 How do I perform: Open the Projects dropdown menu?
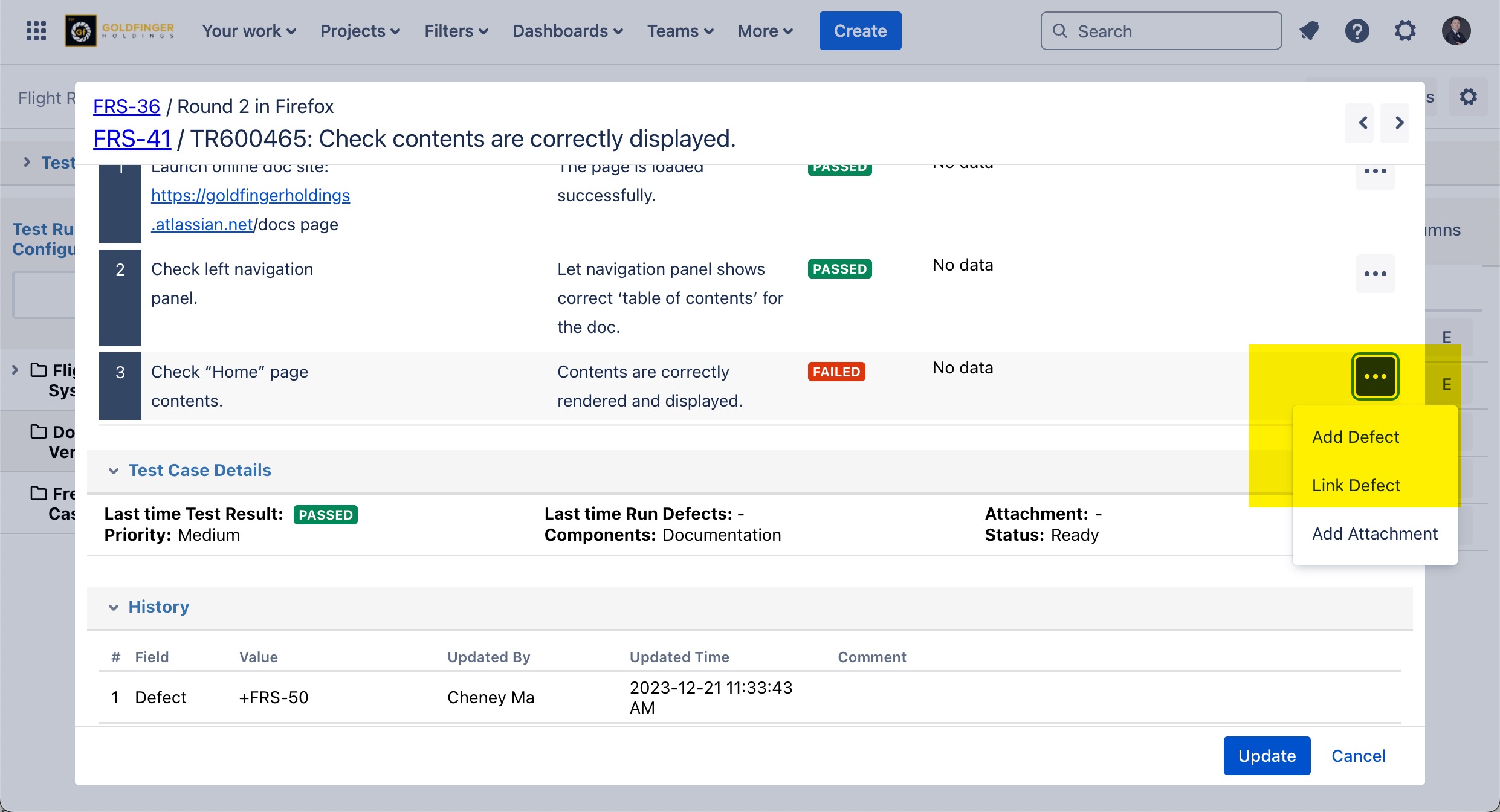click(x=360, y=31)
